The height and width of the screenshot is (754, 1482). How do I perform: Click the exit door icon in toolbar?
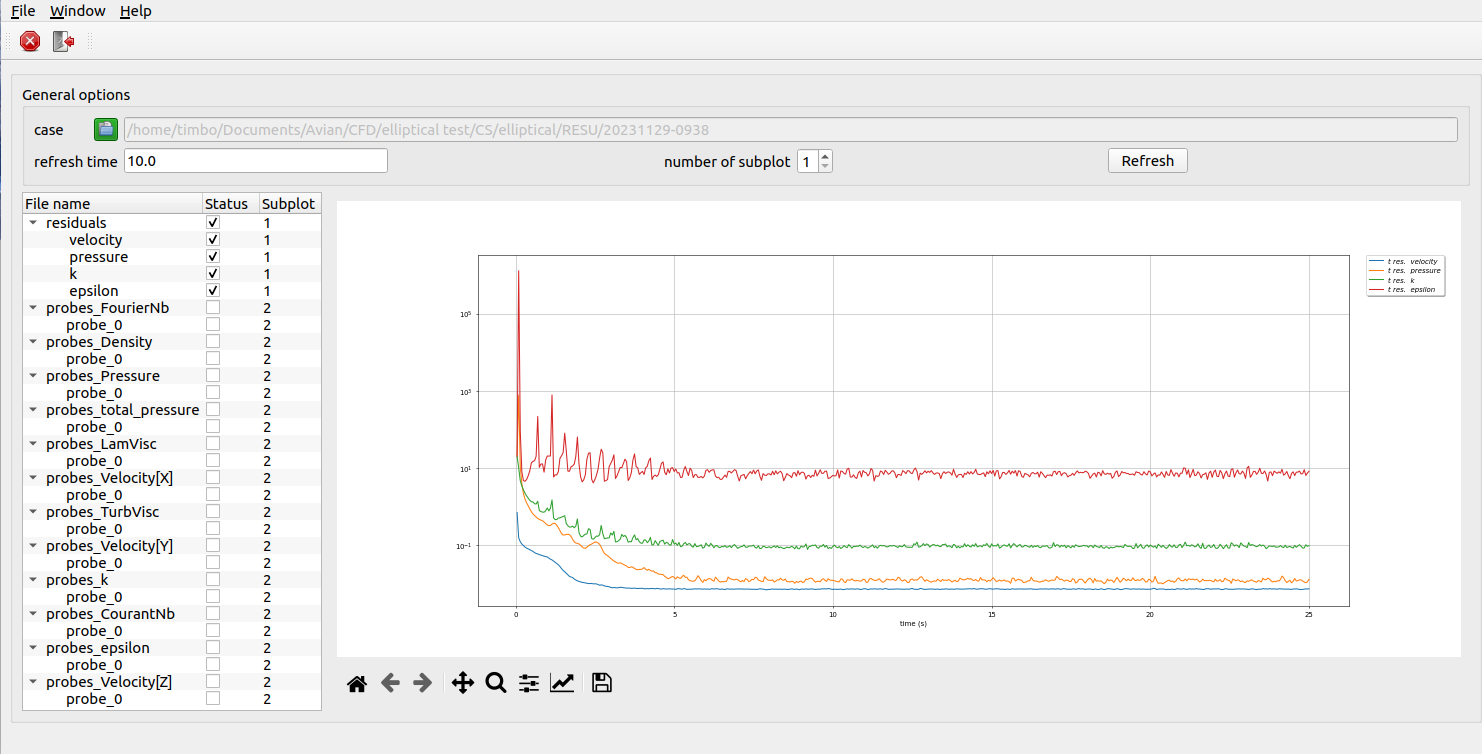(64, 41)
